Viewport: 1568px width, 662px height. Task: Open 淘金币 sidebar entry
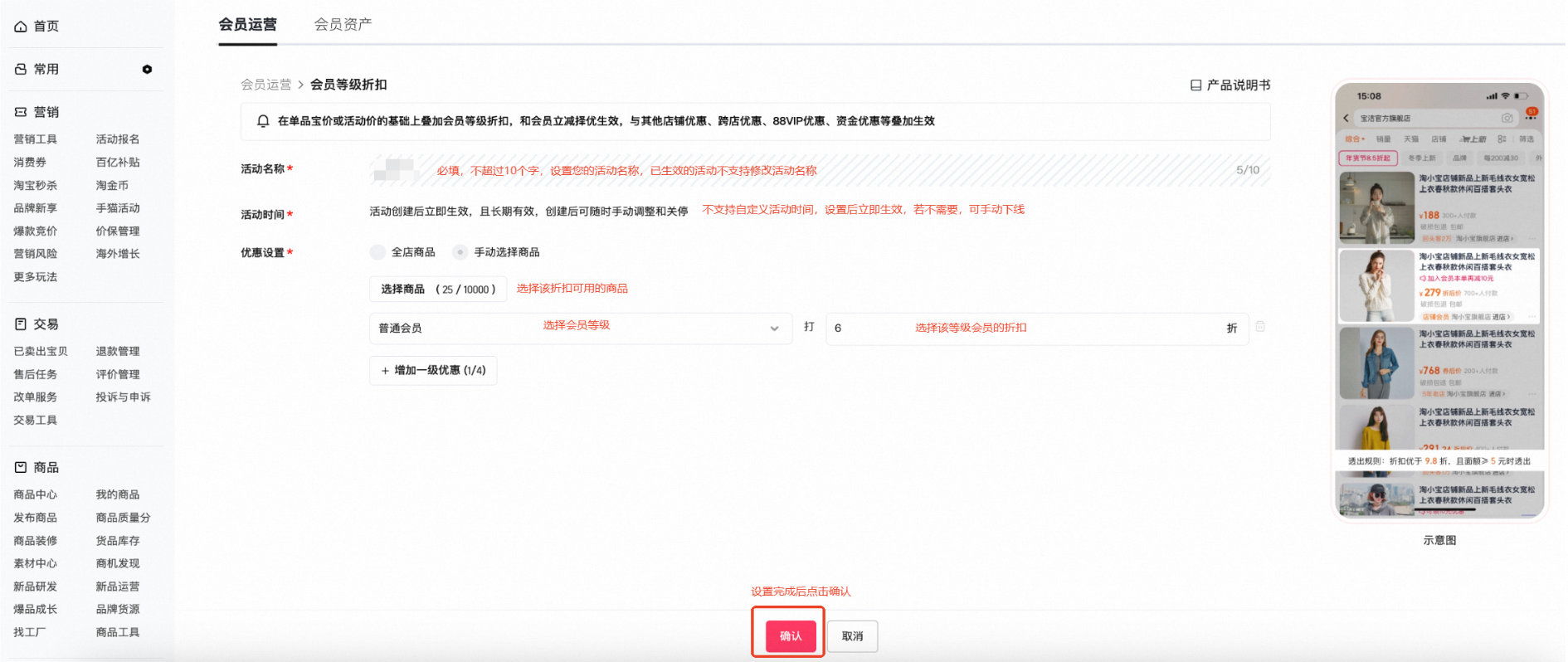(x=112, y=186)
